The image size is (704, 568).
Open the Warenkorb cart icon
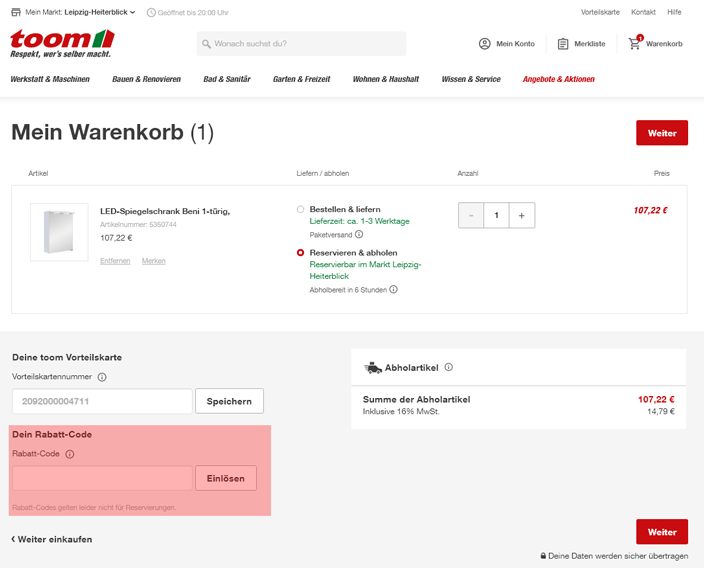[635, 43]
